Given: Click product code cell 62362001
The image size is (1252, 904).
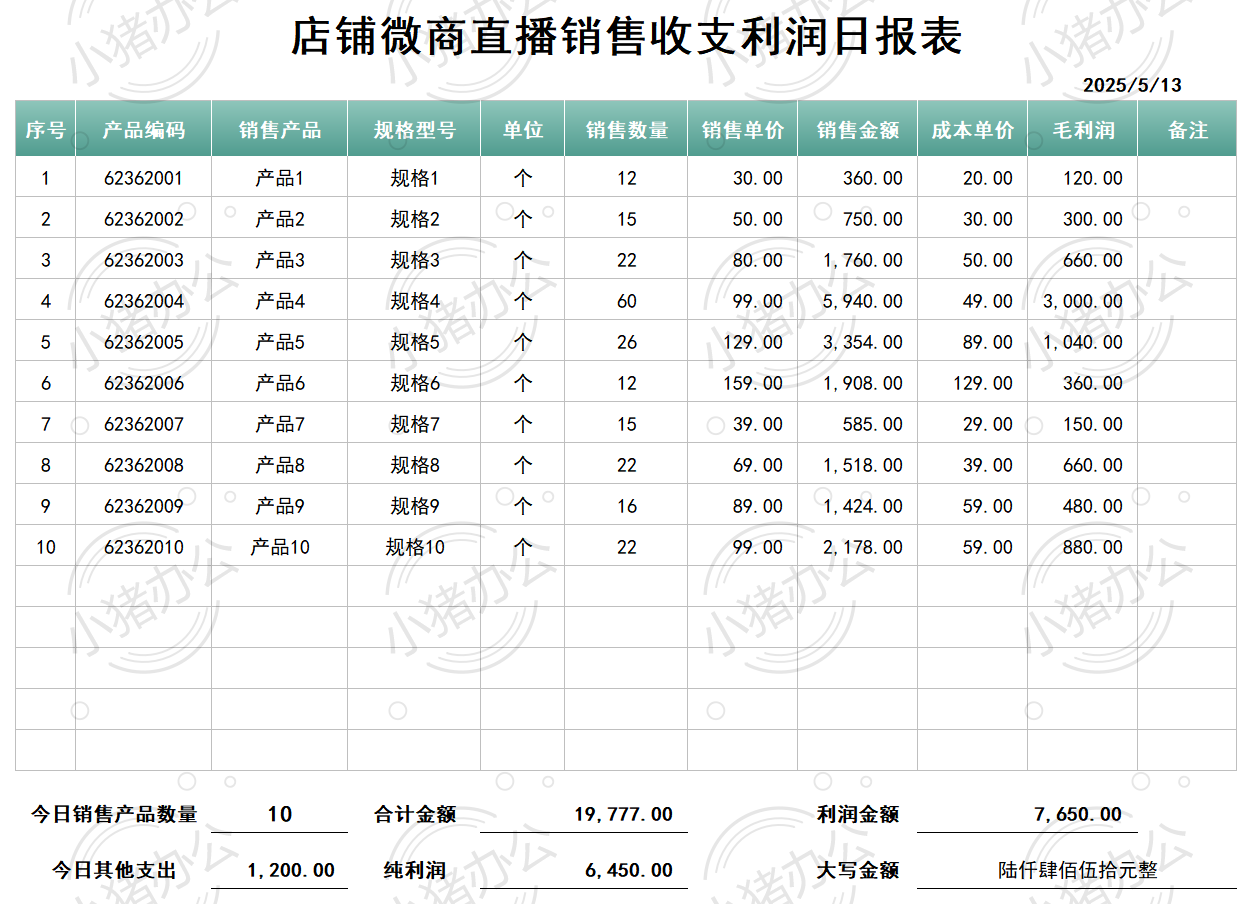Looking at the screenshot, I should tap(144, 178).
